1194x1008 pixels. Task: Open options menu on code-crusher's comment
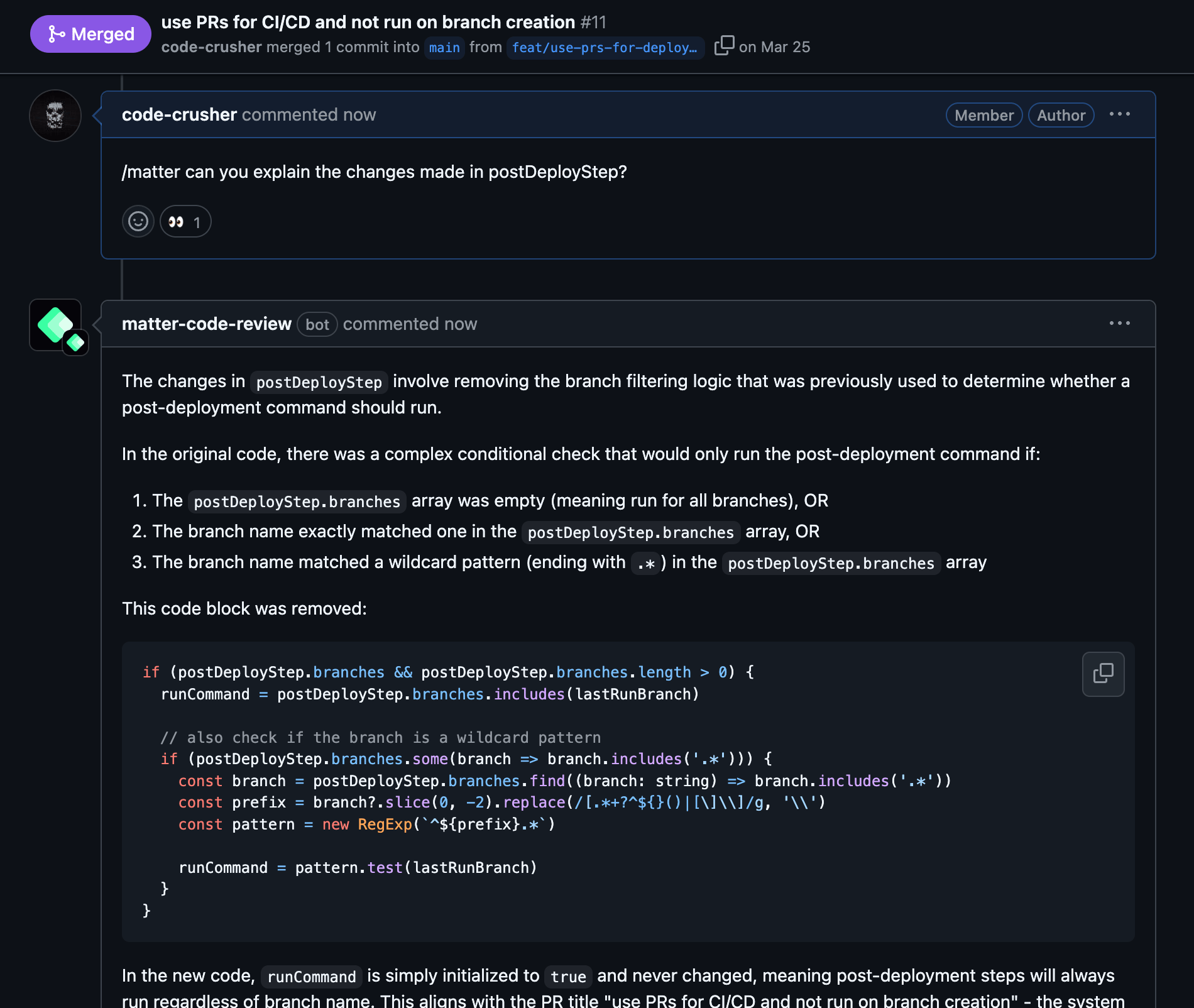tap(1119, 114)
